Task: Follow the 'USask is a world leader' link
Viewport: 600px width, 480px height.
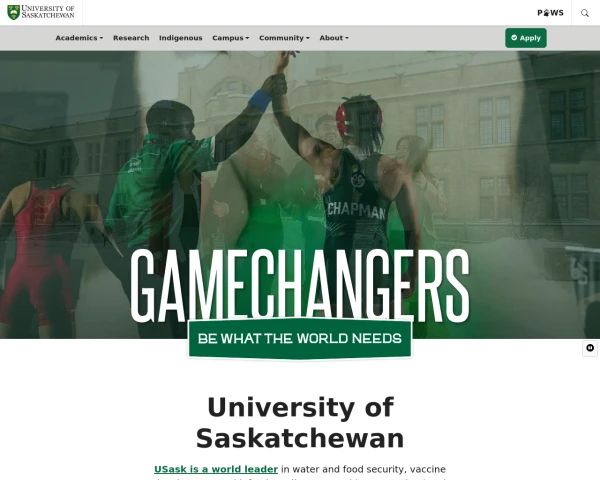Action: [216, 469]
